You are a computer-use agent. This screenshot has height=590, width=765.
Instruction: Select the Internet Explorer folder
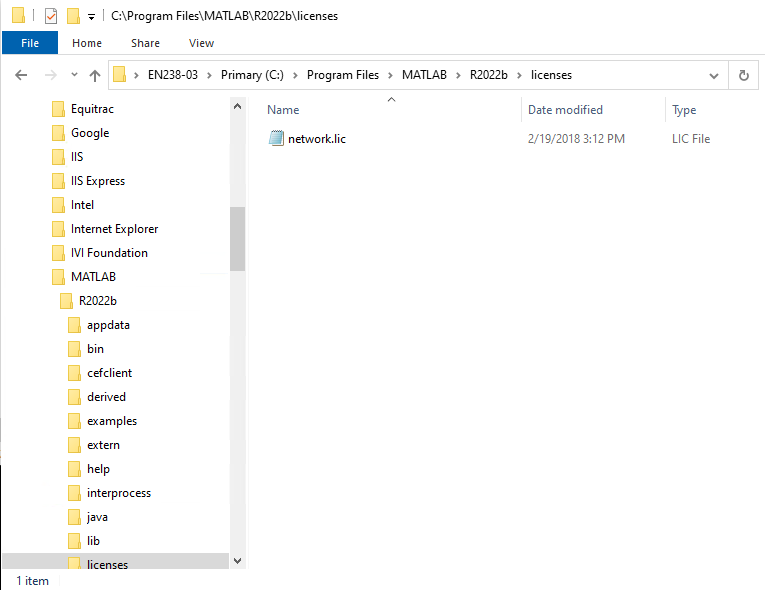(114, 229)
